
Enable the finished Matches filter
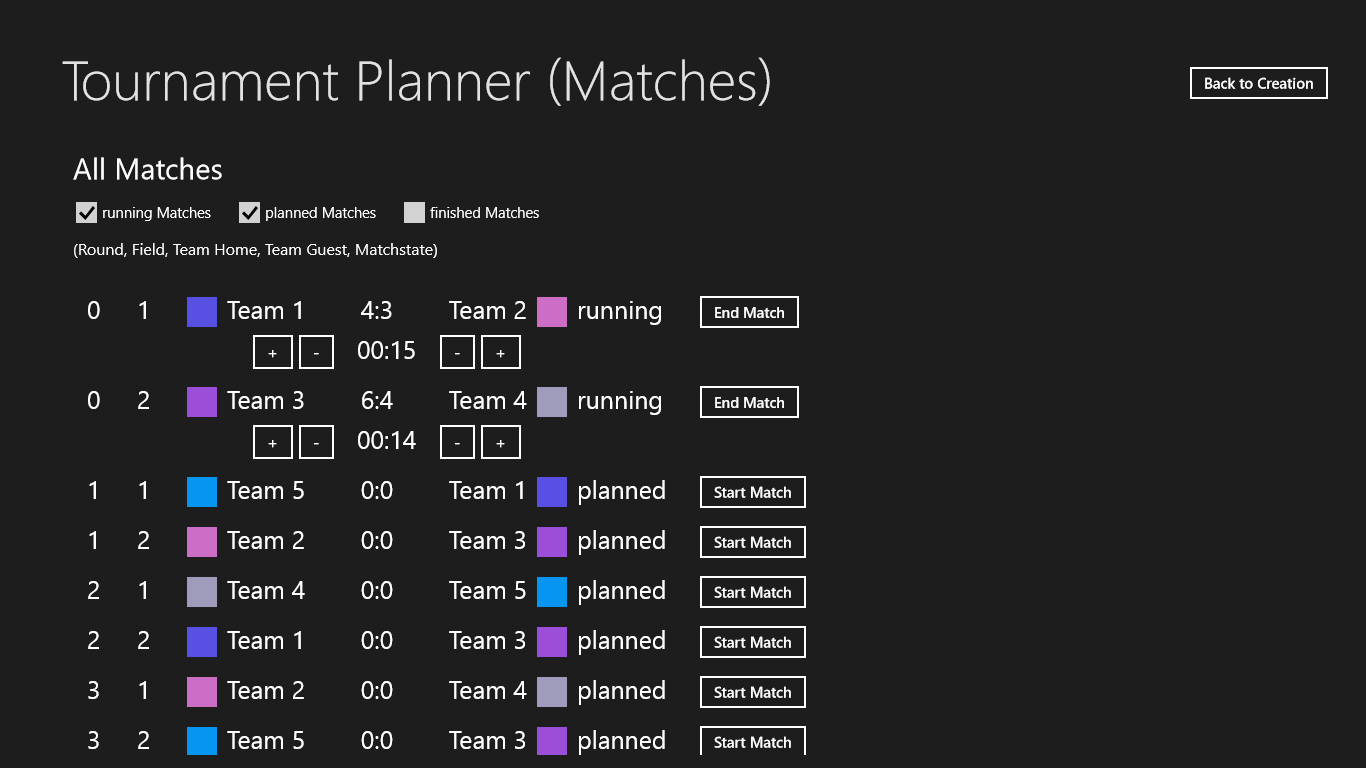(415, 212)
